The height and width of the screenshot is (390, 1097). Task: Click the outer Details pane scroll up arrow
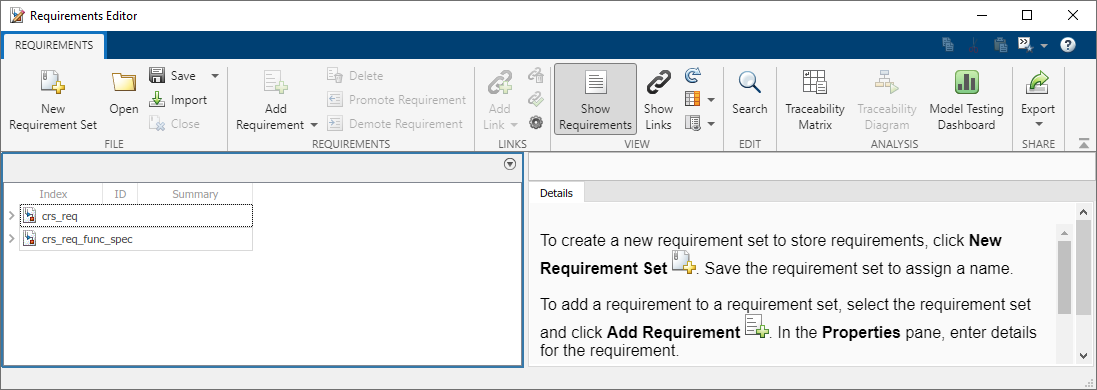[x=1083, y=211]
